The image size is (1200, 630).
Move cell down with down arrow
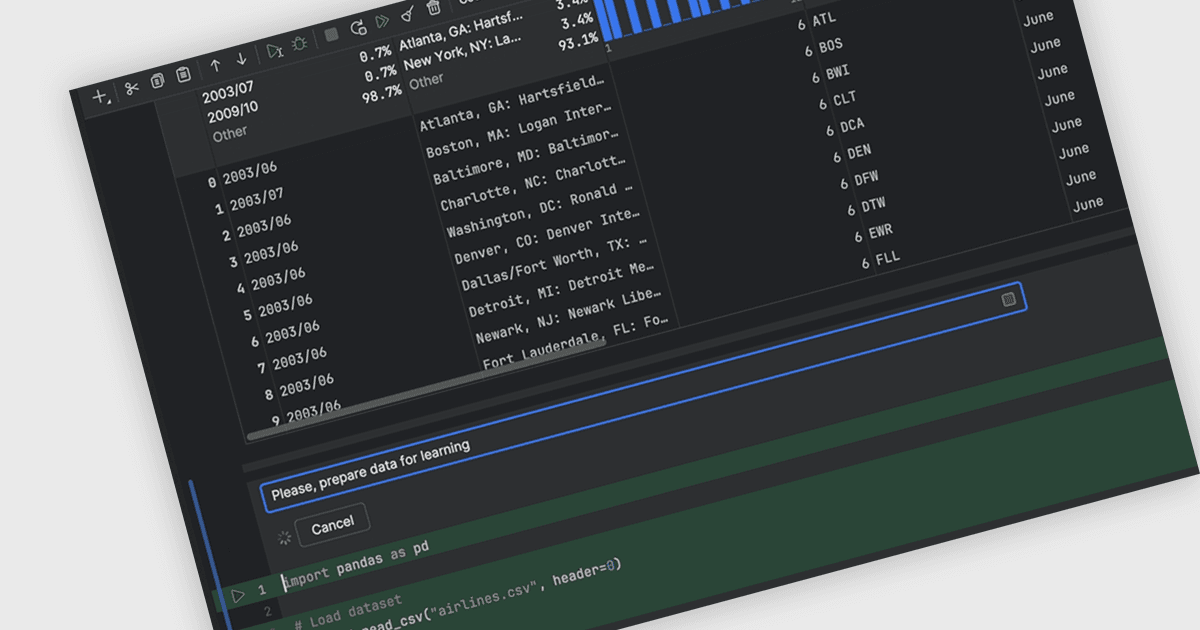[241, 59]
